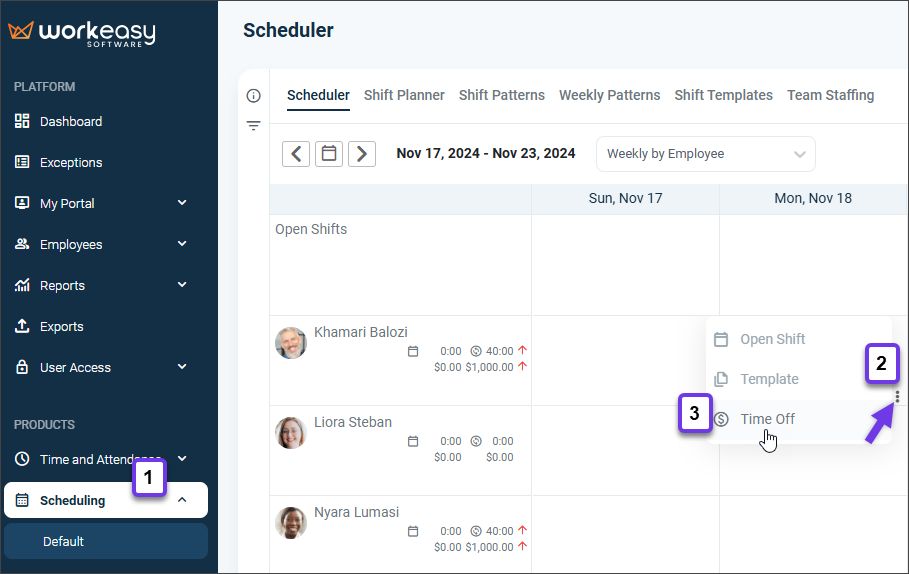Go to previous week arrow
Screen dimensions: 909x574
[x=296, y=153]
